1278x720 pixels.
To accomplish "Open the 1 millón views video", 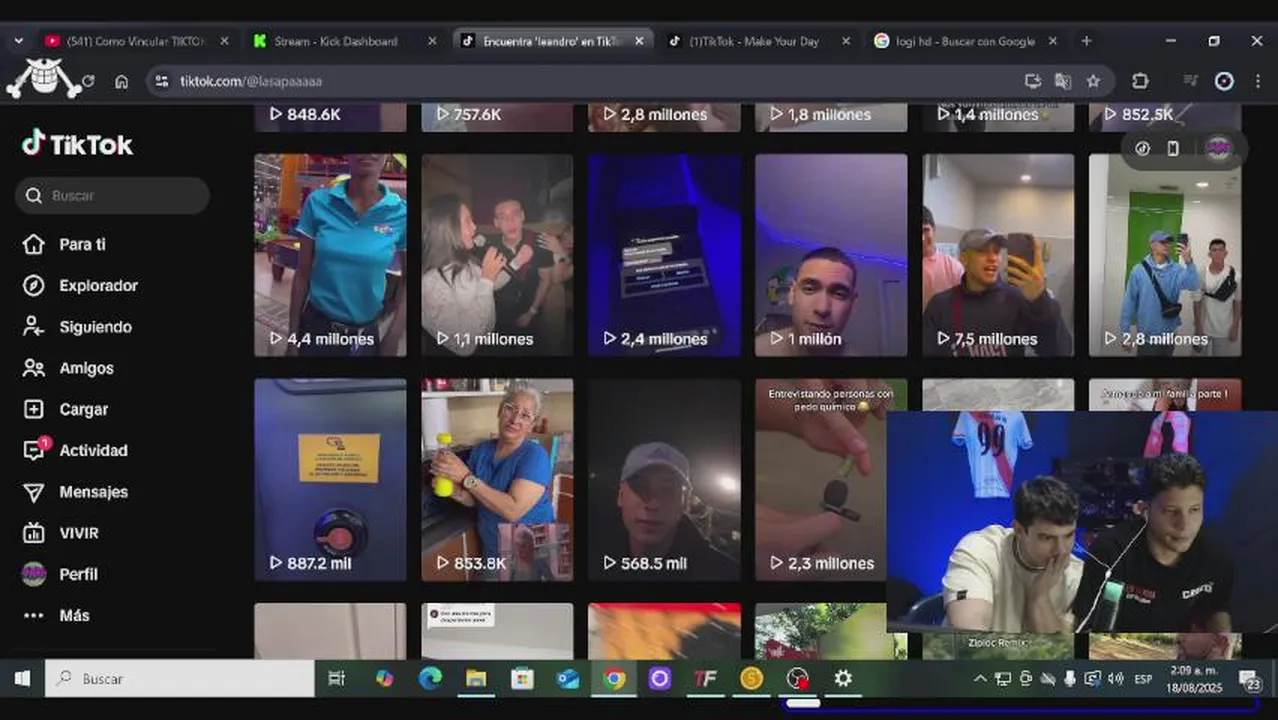I will pos(831,255).
